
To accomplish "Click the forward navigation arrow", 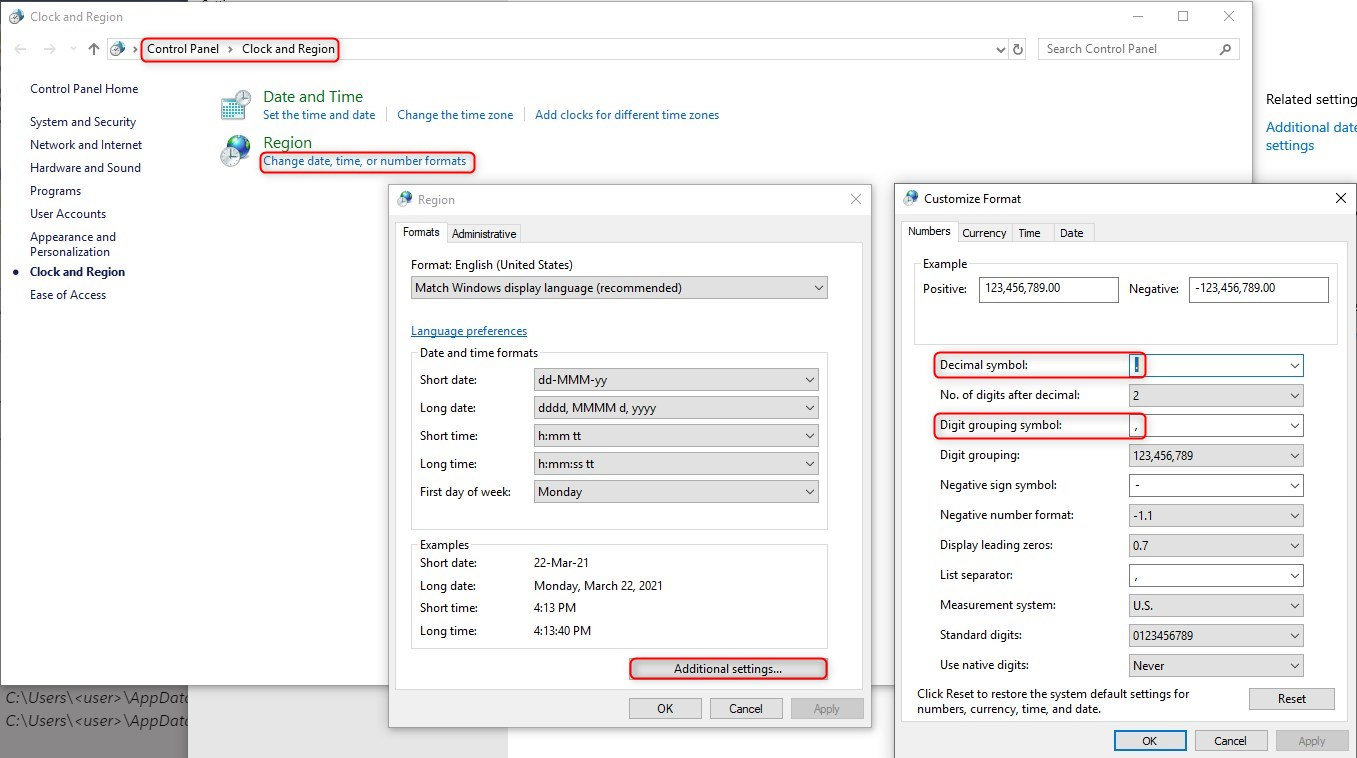I will tap(47, 48).
